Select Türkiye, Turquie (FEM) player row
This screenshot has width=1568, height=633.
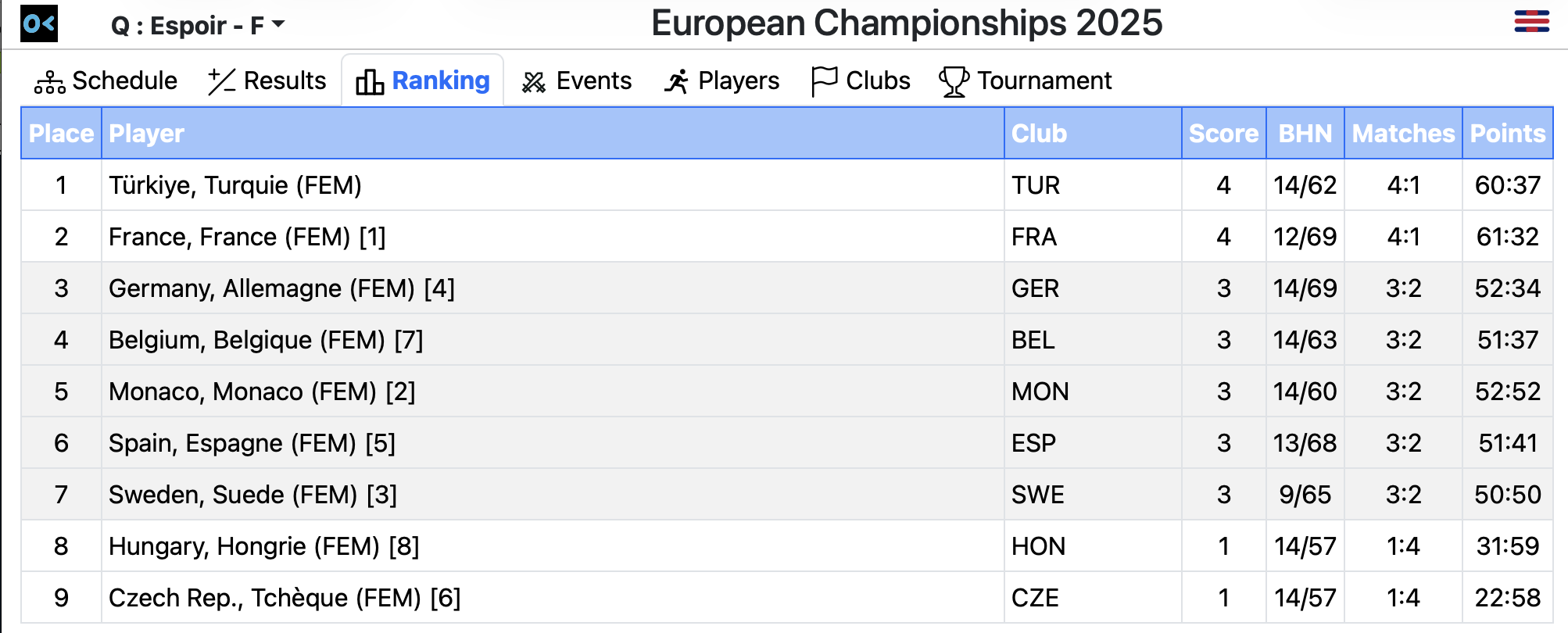(235, 185)
